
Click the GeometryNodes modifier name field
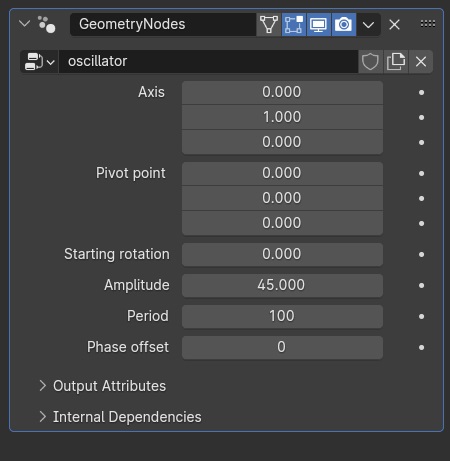[163, 24]
